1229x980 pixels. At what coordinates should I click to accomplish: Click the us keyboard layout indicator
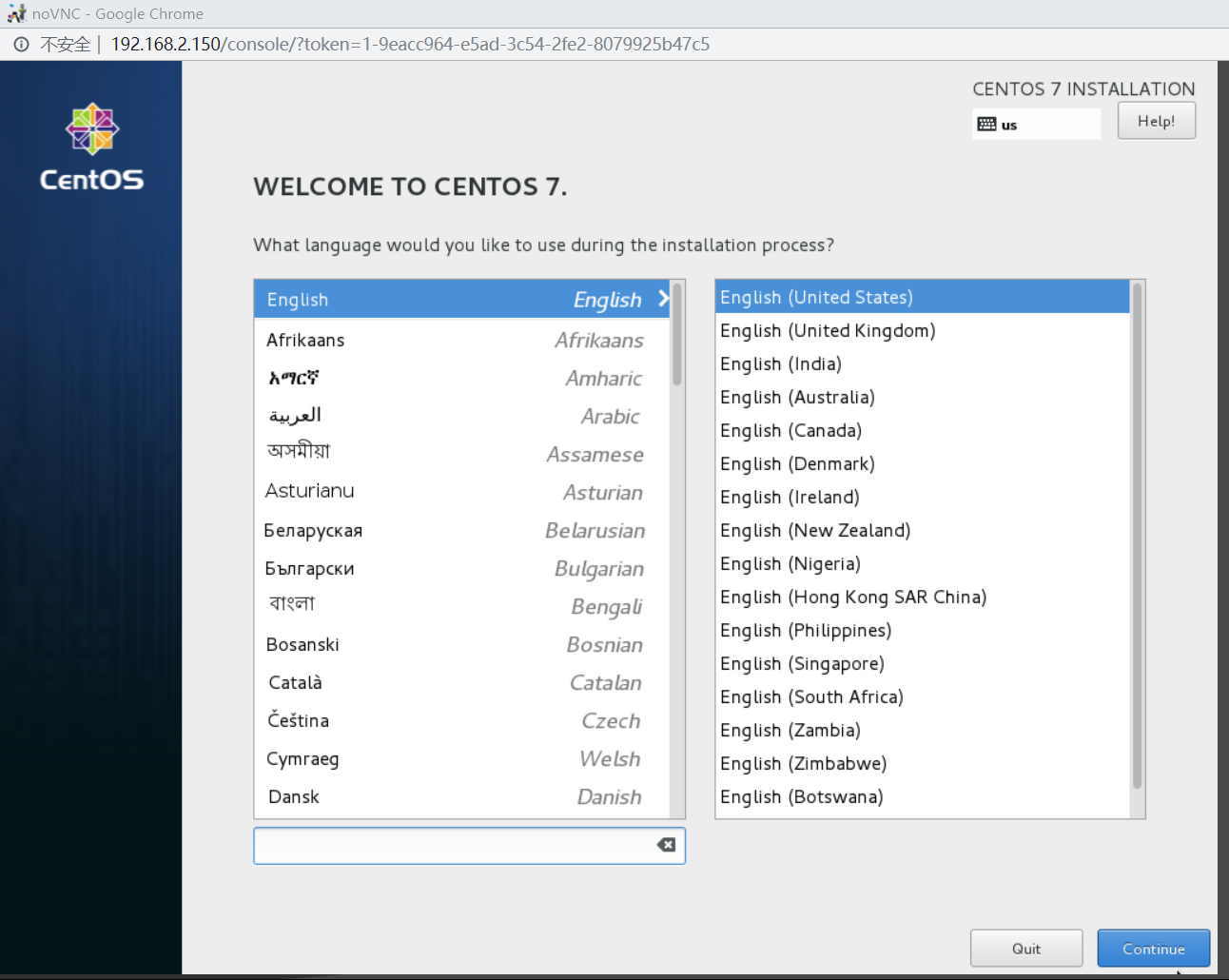coord(1036,124)
